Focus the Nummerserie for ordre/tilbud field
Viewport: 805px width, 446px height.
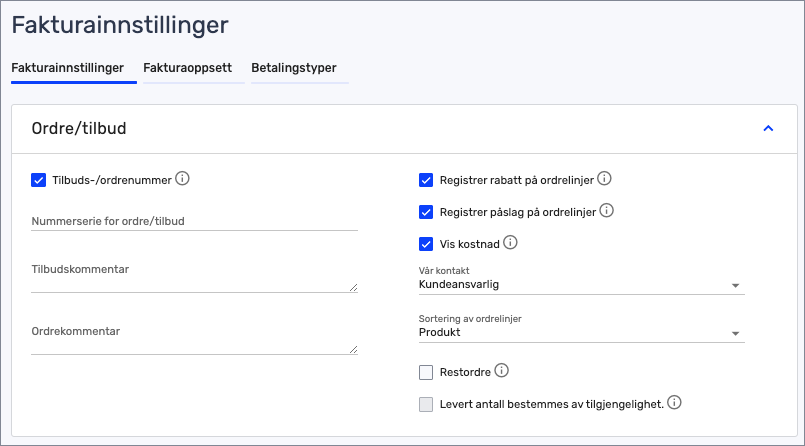tap(195, 221)
